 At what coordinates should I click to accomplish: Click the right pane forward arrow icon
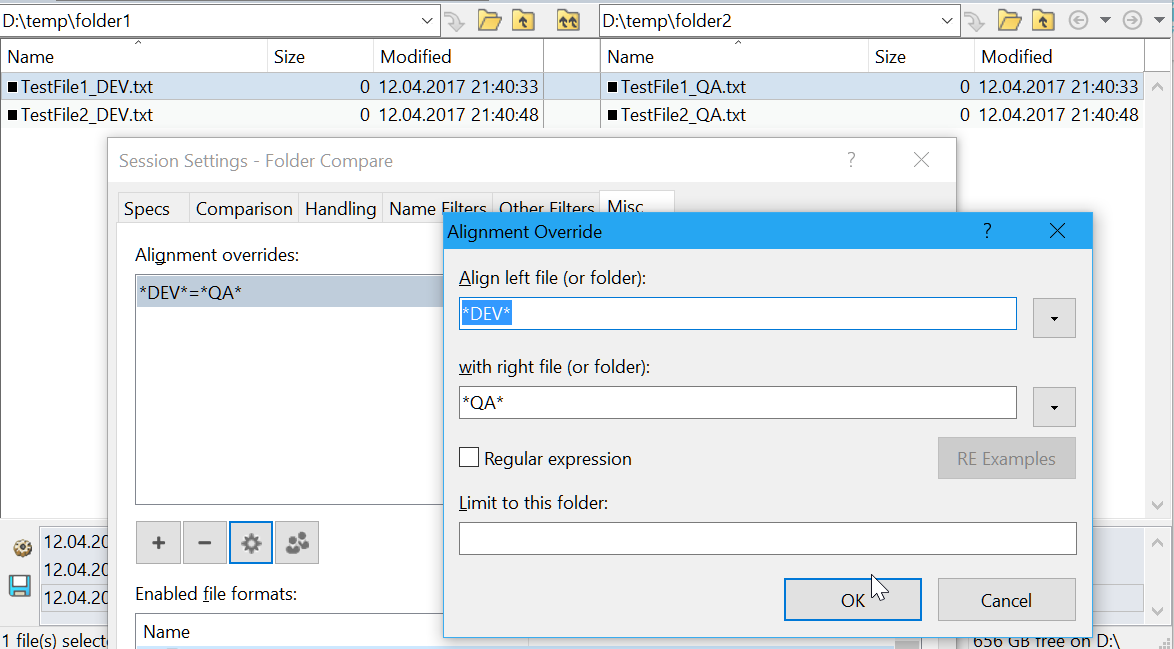click(1132, 20)
